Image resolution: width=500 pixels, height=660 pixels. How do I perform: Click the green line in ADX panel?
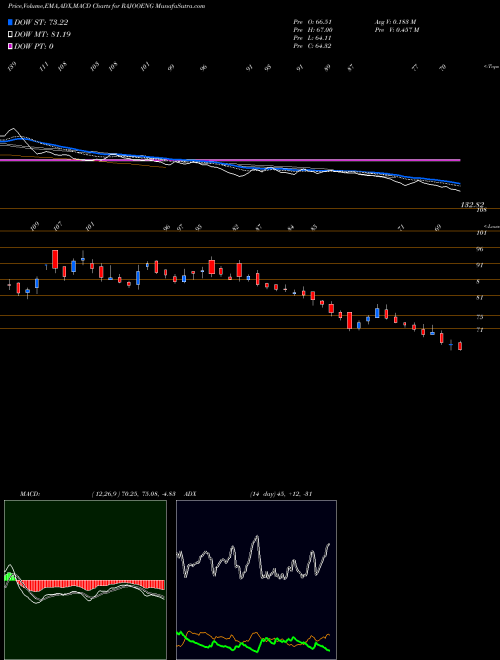253,642
